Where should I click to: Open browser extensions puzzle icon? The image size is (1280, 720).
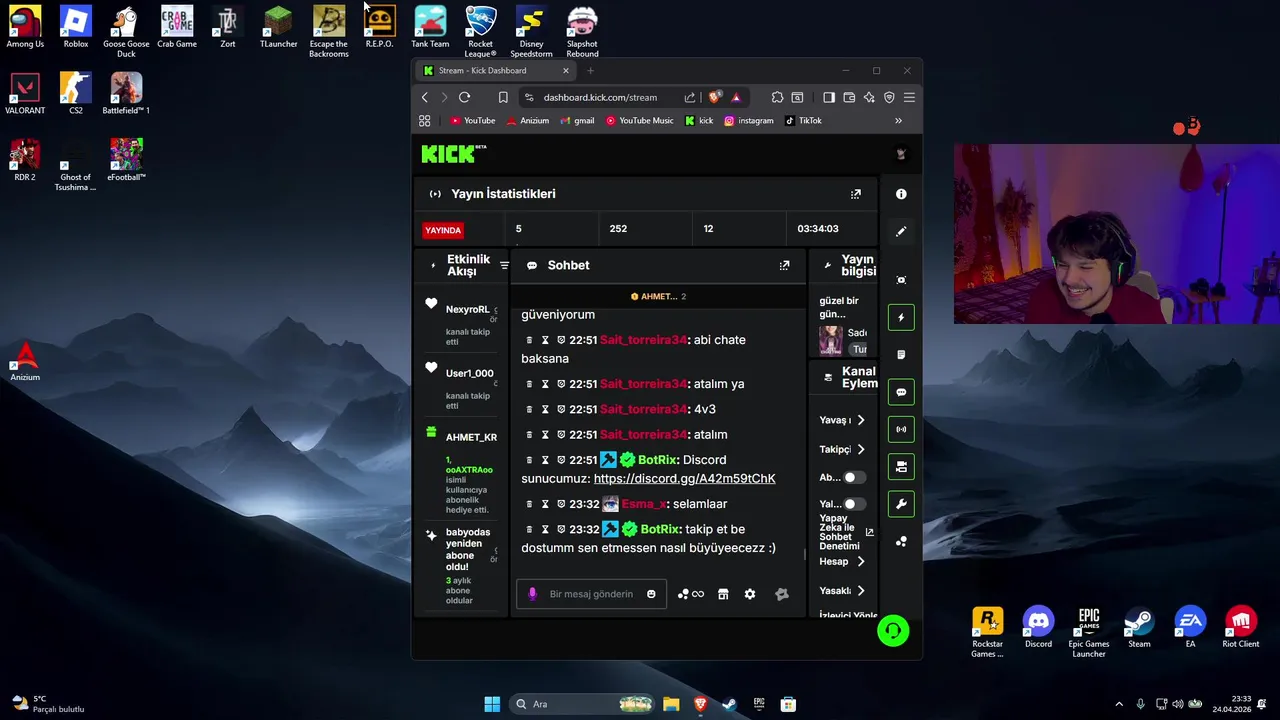pos(777,97)
